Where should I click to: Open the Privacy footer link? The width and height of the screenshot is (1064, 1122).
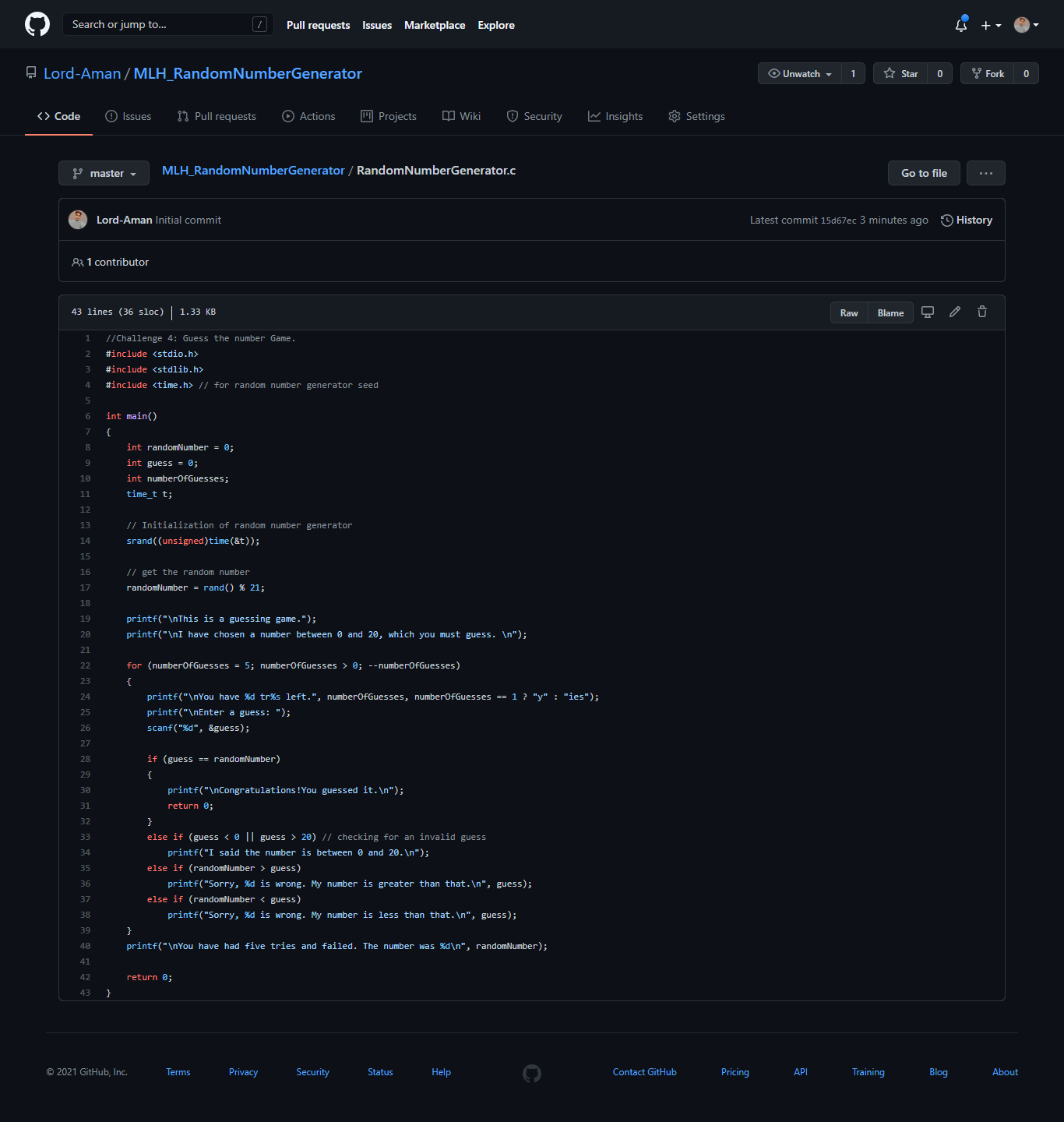(243, 1072)
